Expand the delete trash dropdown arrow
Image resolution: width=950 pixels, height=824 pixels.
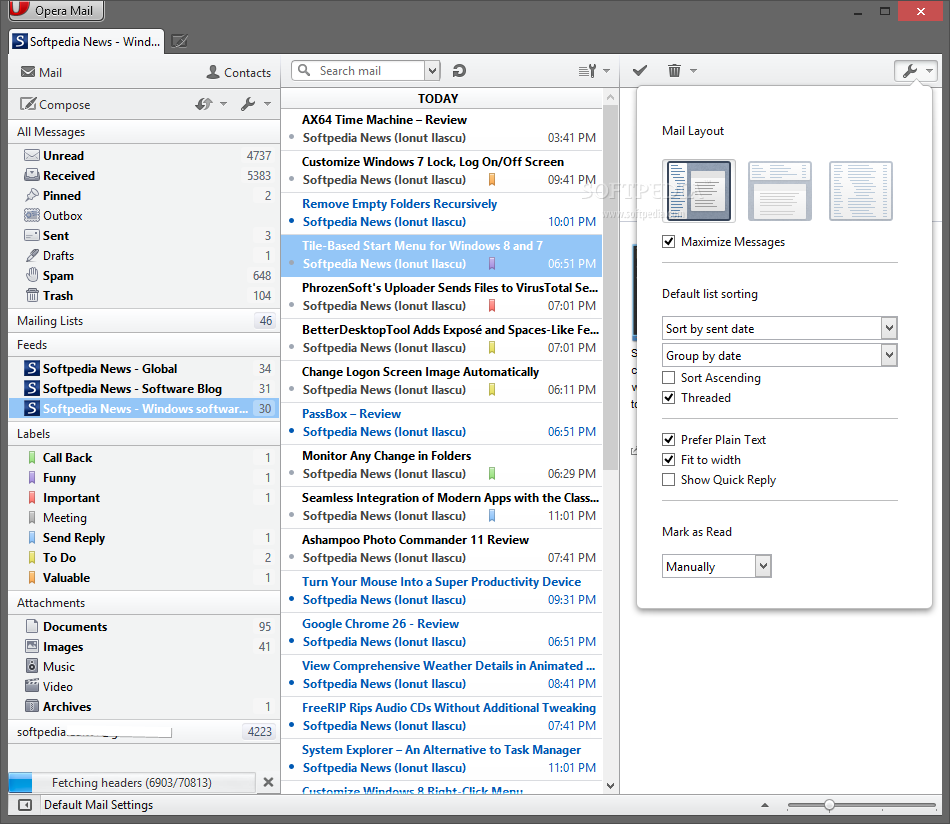coord(694,71)
